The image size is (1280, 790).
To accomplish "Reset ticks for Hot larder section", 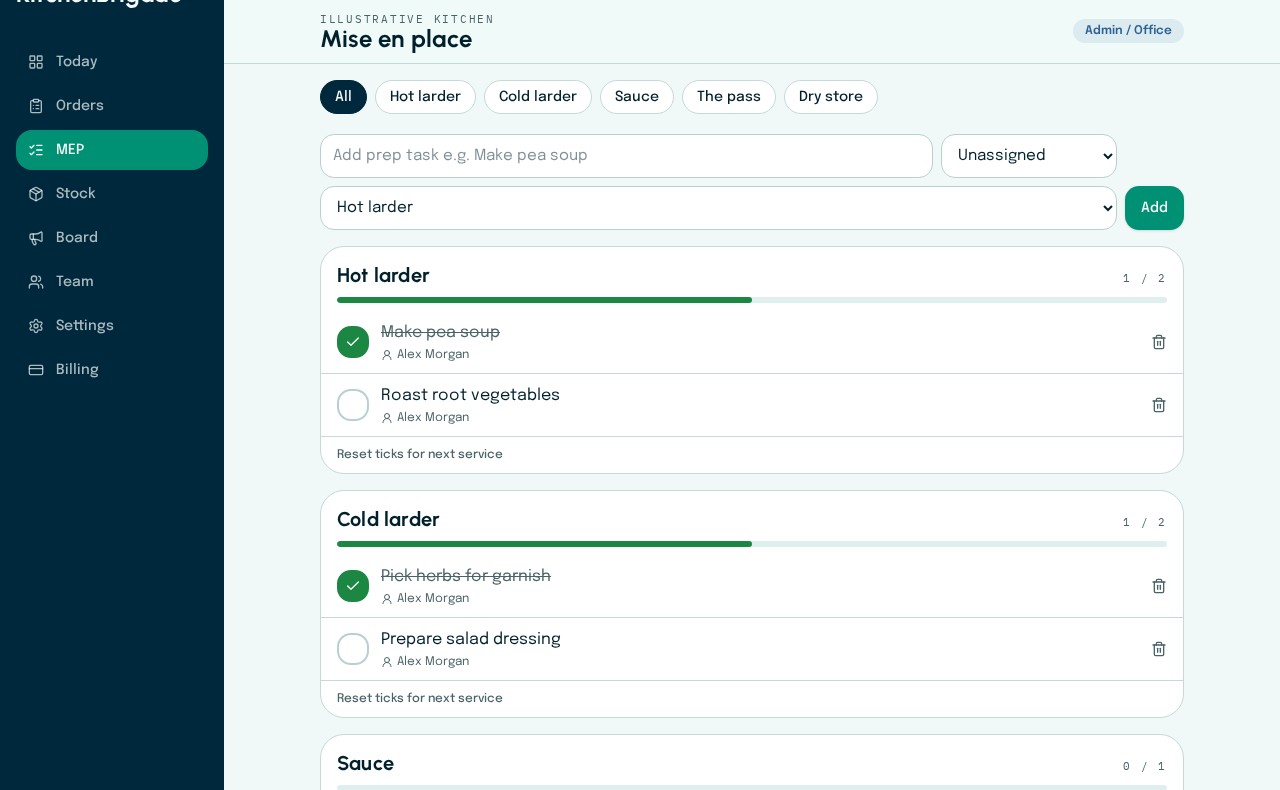I will 420,455.
